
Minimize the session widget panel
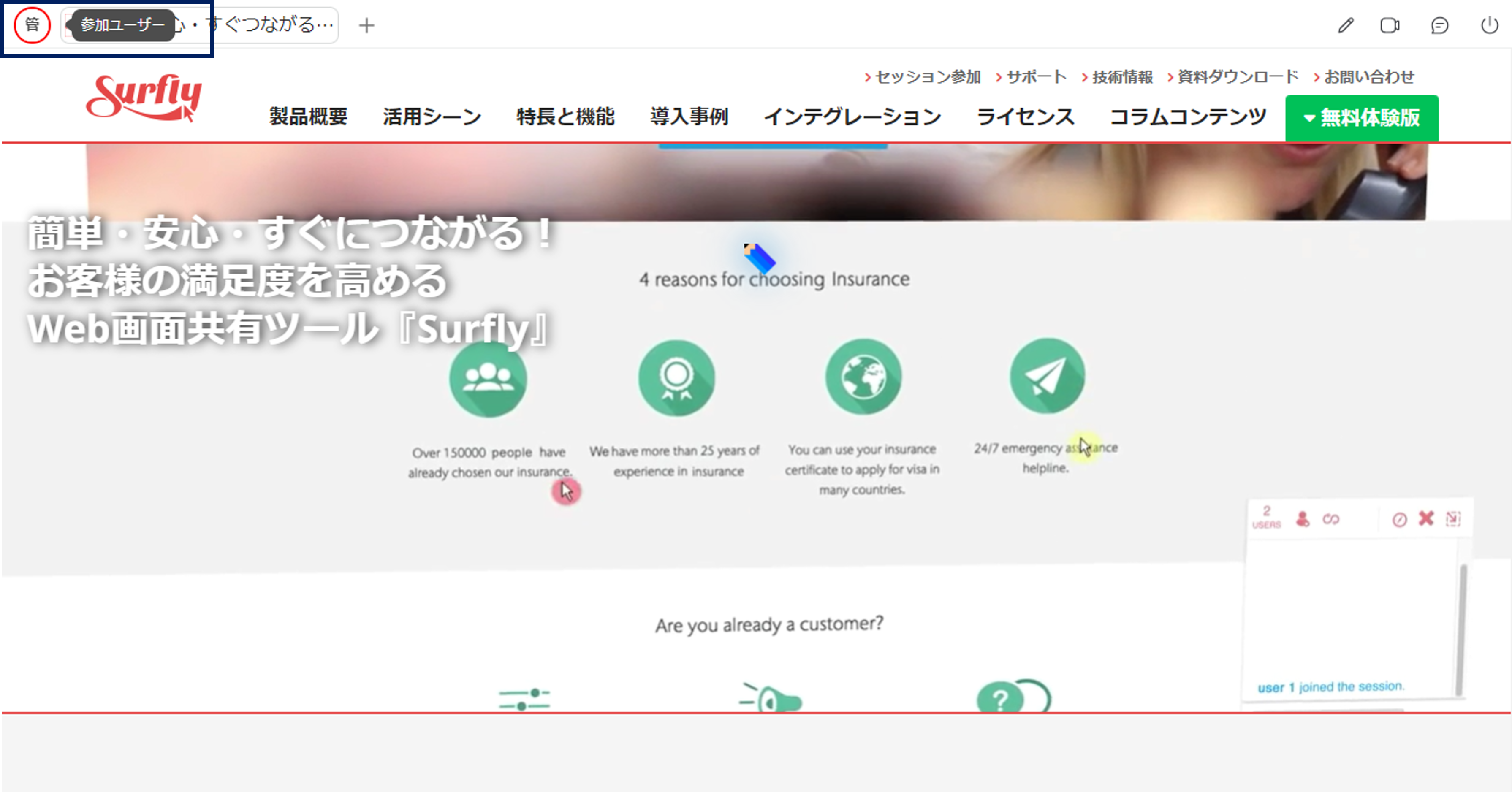coord(1453,518)
